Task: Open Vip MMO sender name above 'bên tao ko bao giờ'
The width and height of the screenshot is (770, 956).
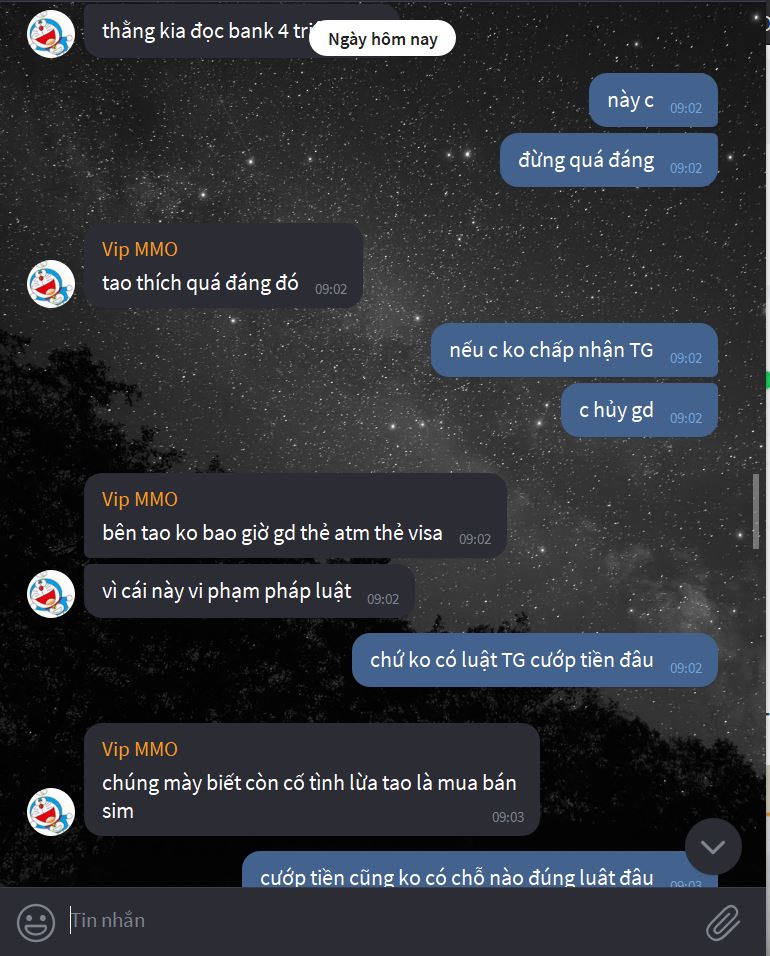Action: click(140, 499)
